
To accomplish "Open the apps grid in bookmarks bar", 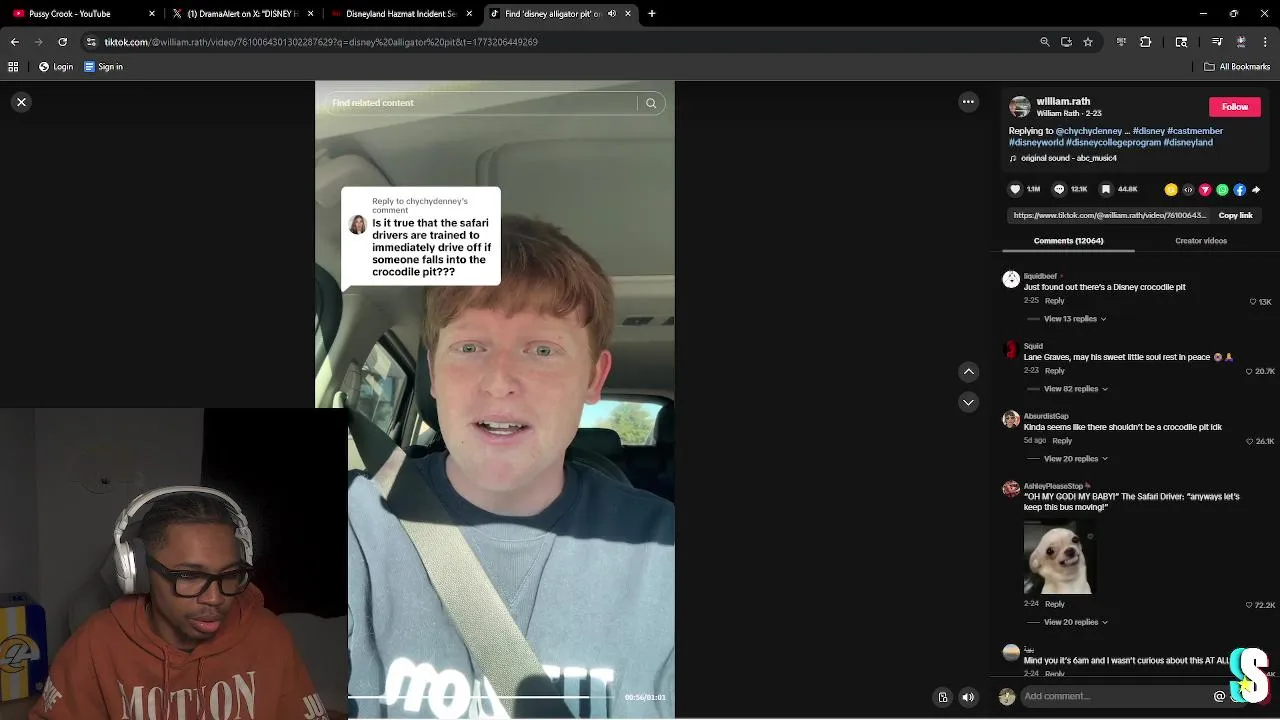I will point(13,67).
